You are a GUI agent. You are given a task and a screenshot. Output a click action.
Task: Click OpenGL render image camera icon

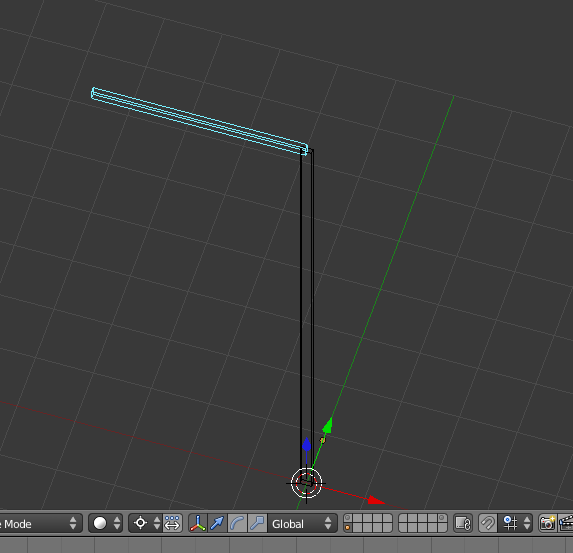tap(548, 523)
